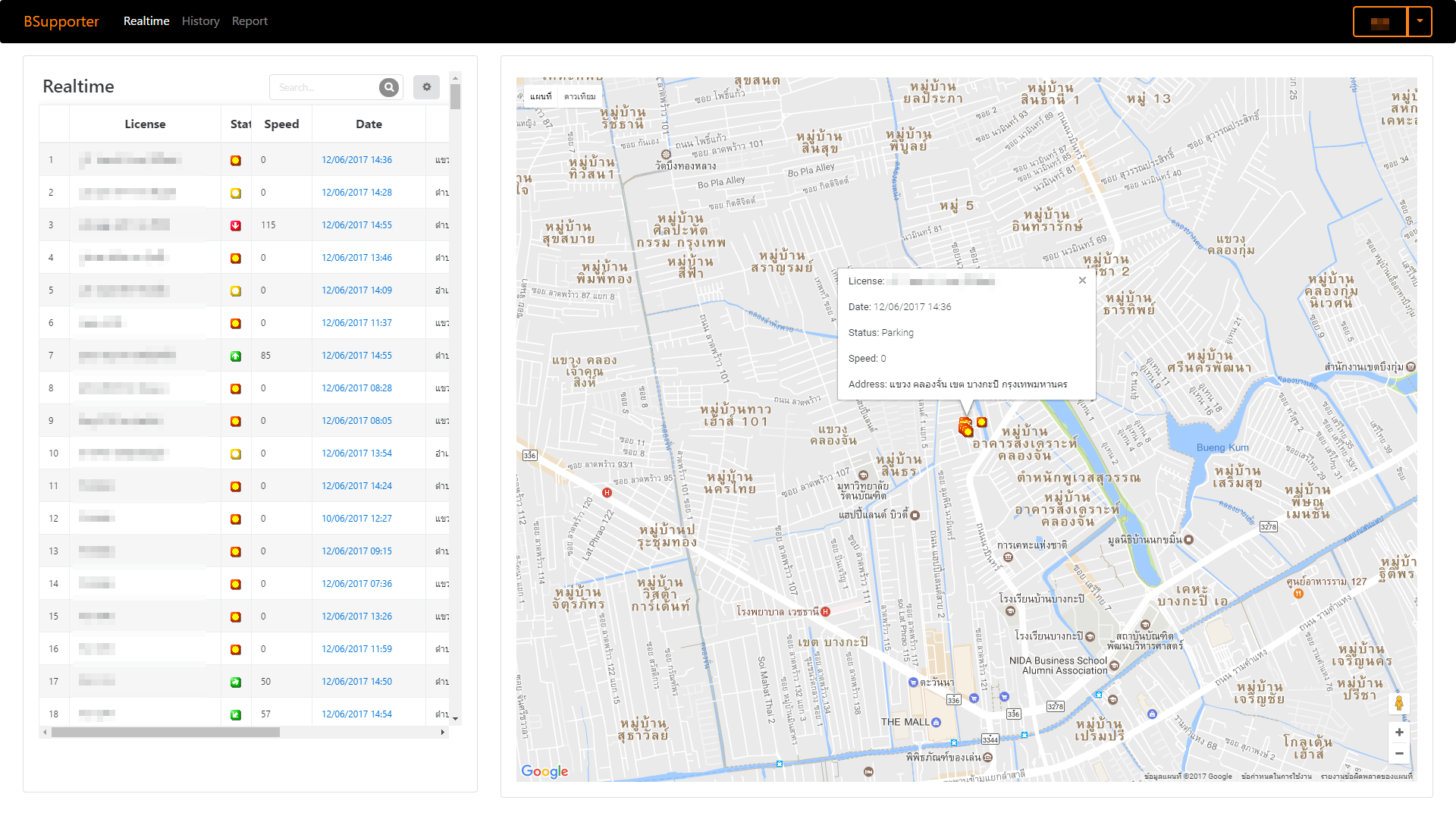Open the user account button
The image size is (1456, 819).
click(1380, 22)
